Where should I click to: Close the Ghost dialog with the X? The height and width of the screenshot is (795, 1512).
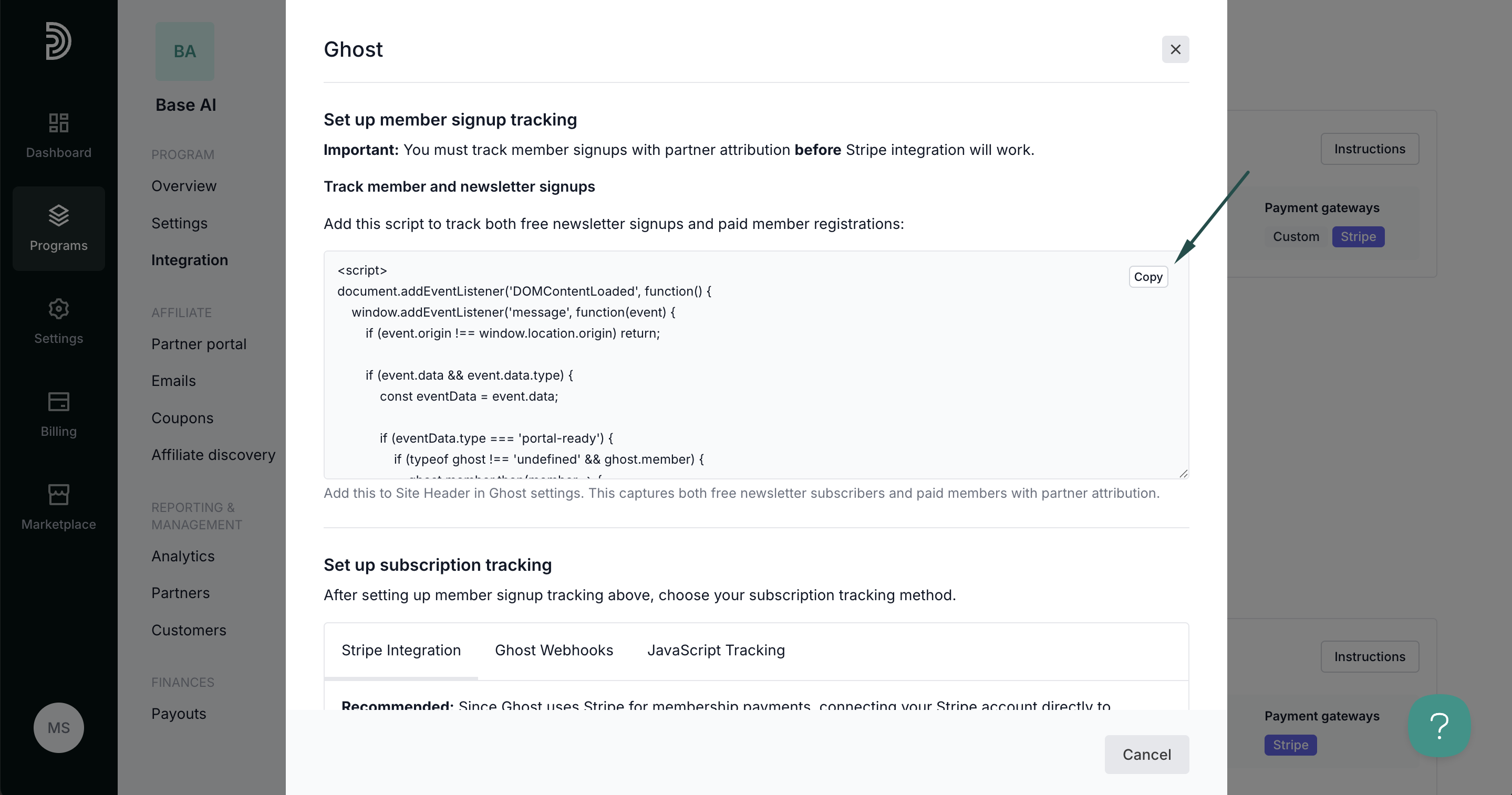1175,49
